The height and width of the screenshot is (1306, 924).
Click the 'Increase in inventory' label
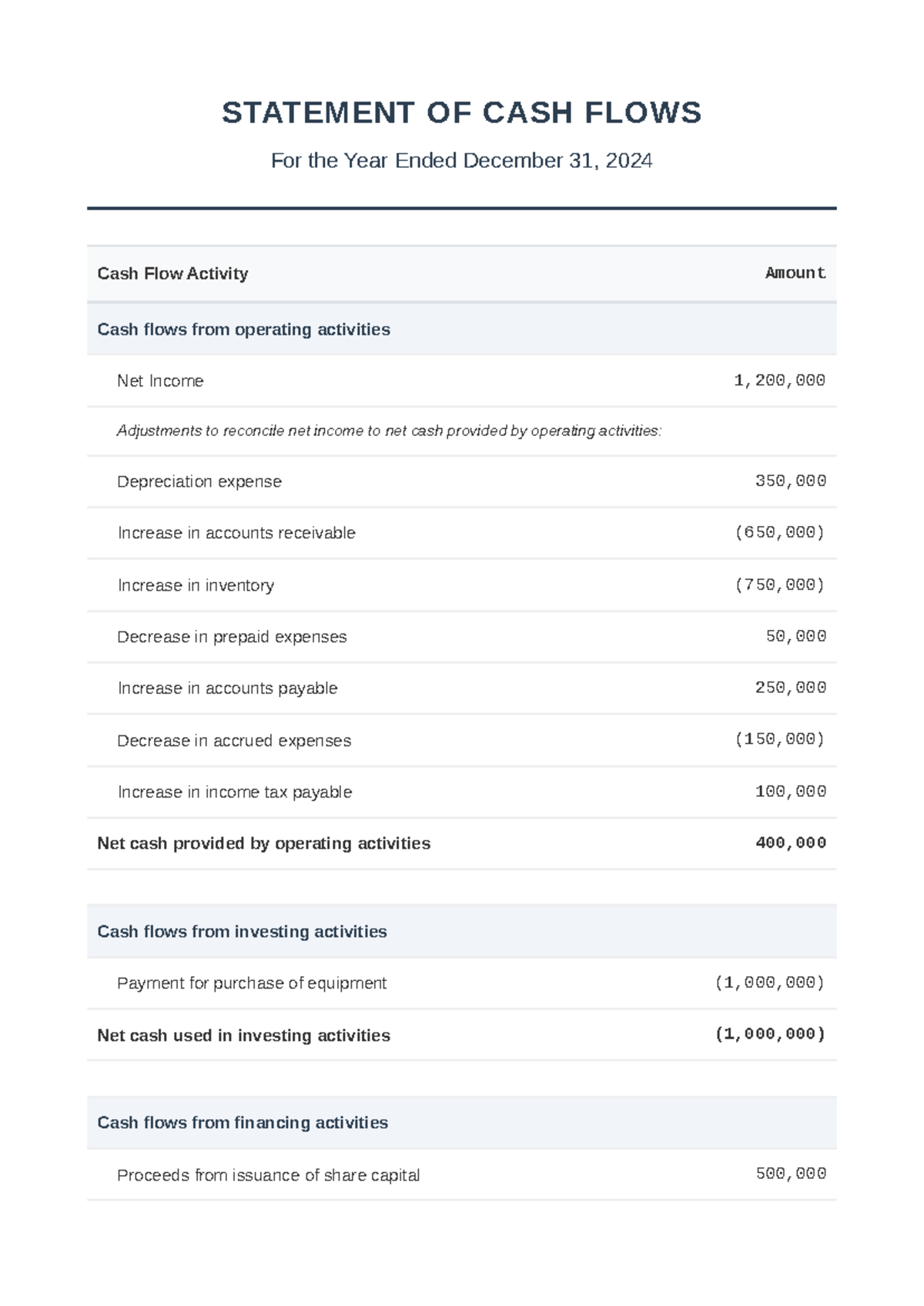click(x=196, y=585)
